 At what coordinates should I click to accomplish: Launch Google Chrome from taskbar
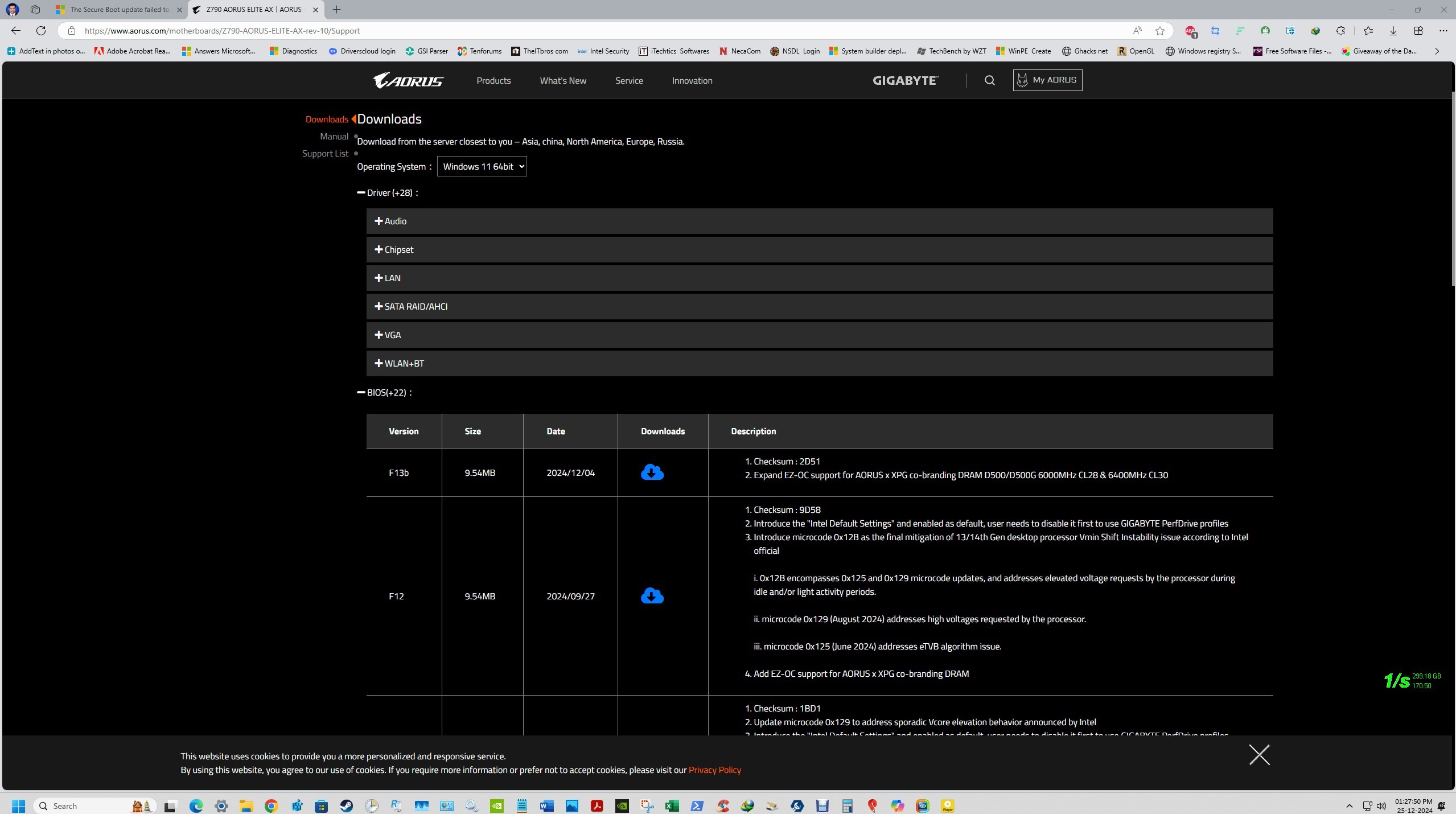(x=271, y=805)
